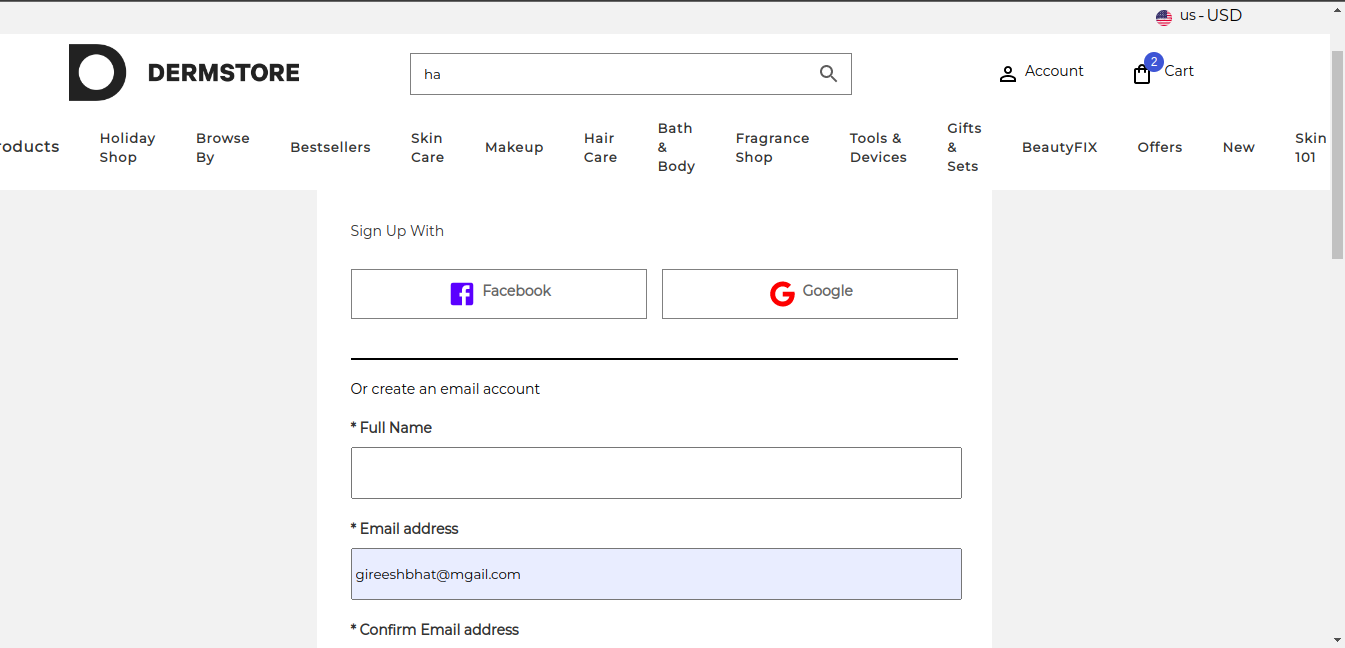Image resolution: width=1345 pixels, height=648 pixels.
Task: Sign up with Google button
Action: coord(810,293)
